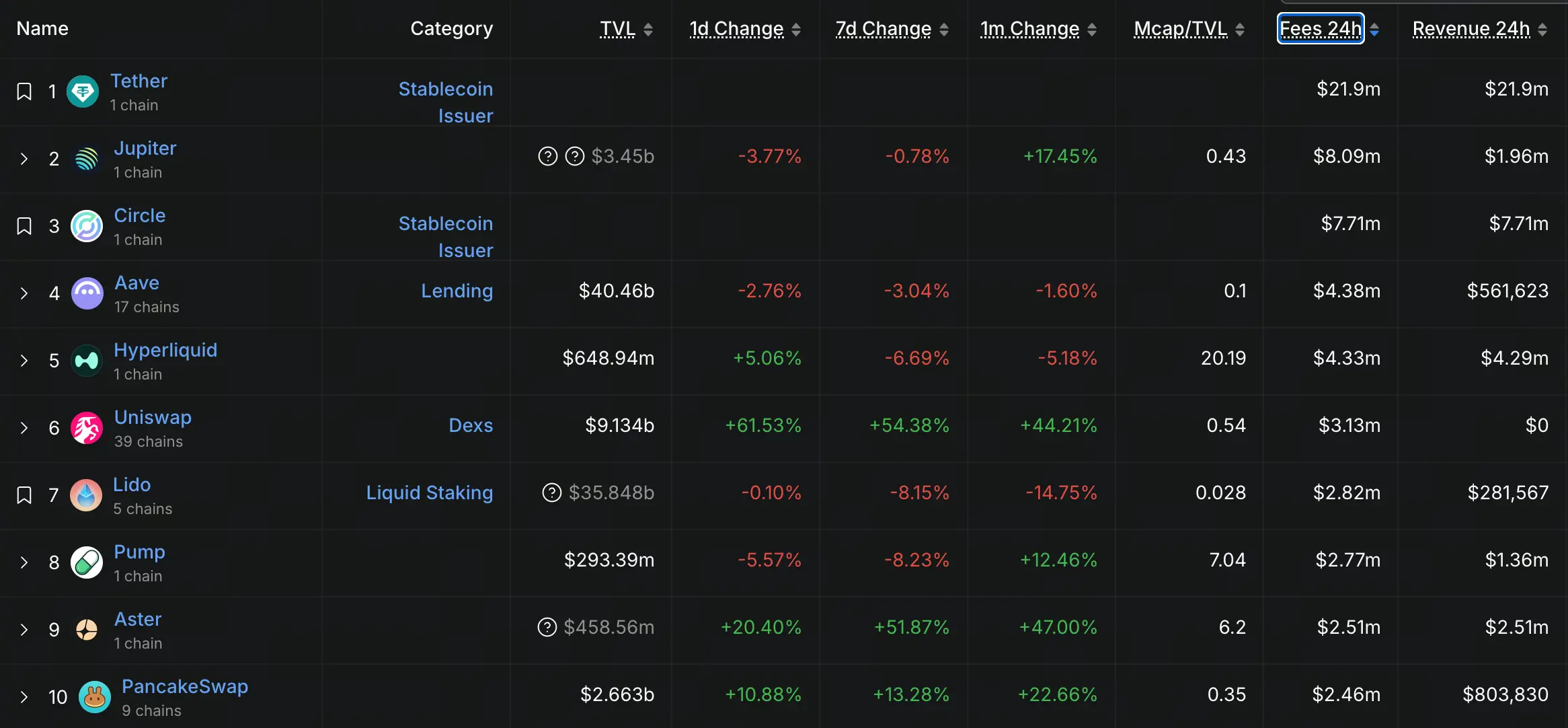Click the PancakeSwap bunny logo icon
This screenshot has height=728, width=1568.
pyautogui.click(x=95, y=697)
